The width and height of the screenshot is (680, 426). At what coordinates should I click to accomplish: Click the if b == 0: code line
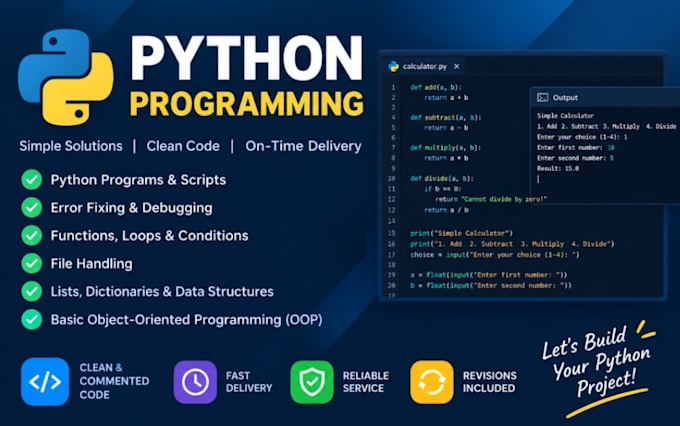pyautogui.click(x=442, y=189)
